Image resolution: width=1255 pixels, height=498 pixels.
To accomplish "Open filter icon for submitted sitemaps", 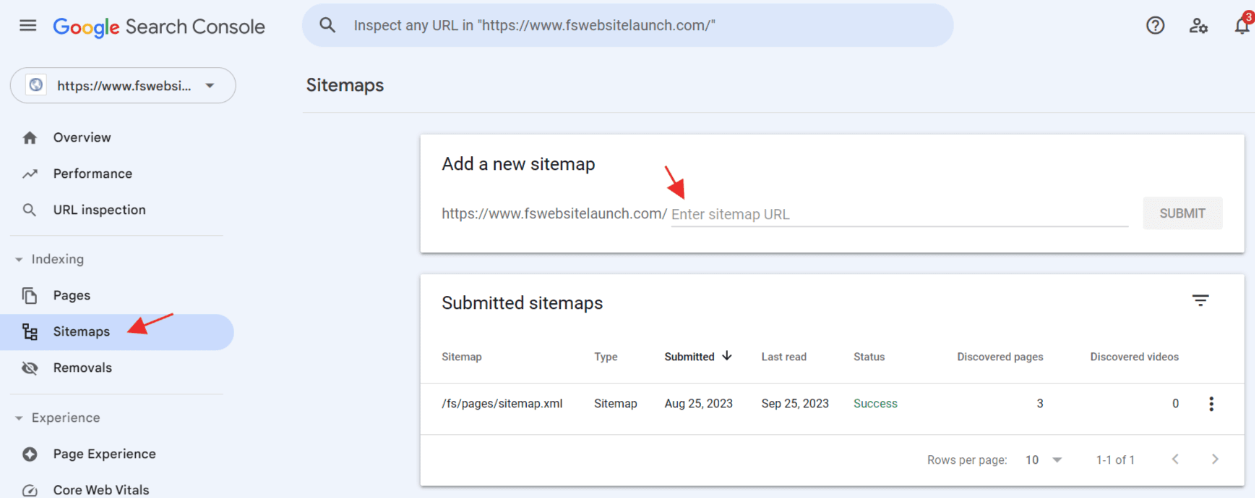I will click(1200, 300).
